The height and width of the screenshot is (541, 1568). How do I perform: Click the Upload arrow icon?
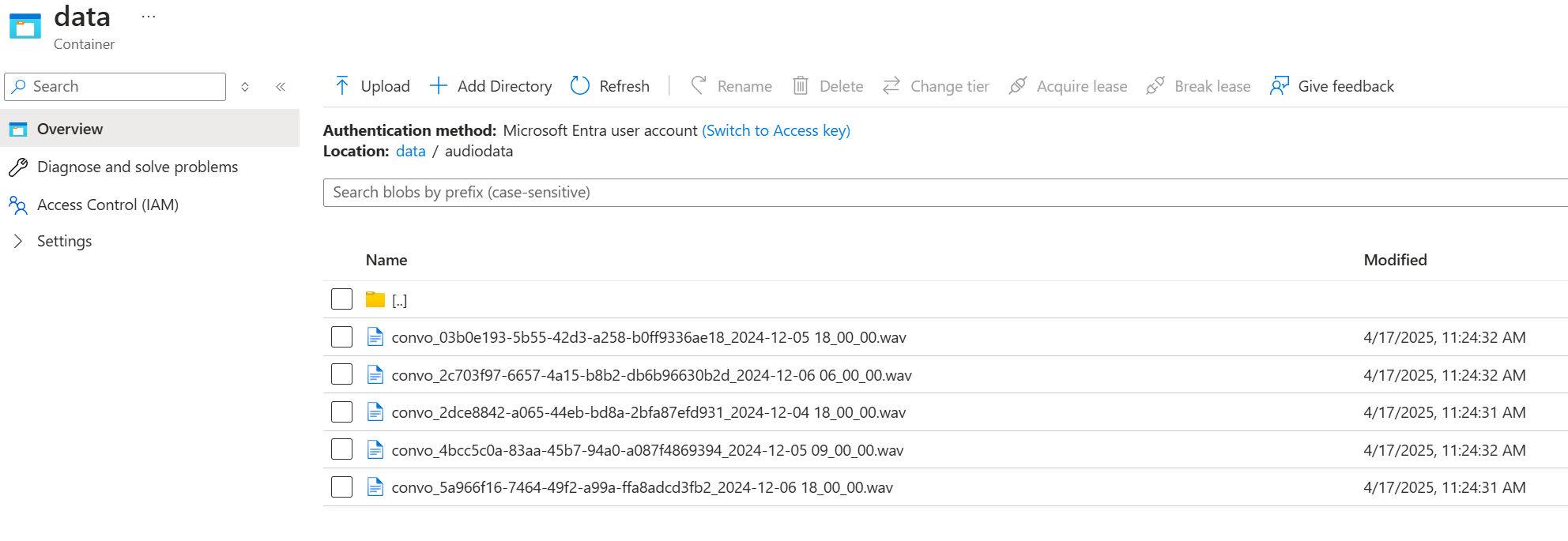pos(341,86)
